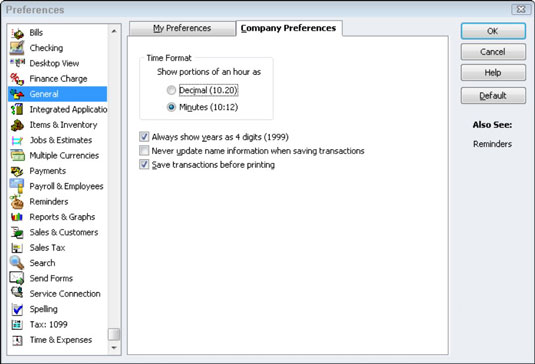This screenshot has width=535, height=364.
Task: Confirm with the OK button
Action: tap(493, 31)
